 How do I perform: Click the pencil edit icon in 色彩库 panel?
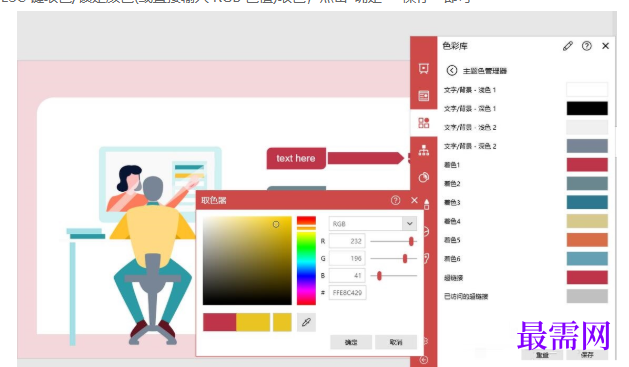568,46
